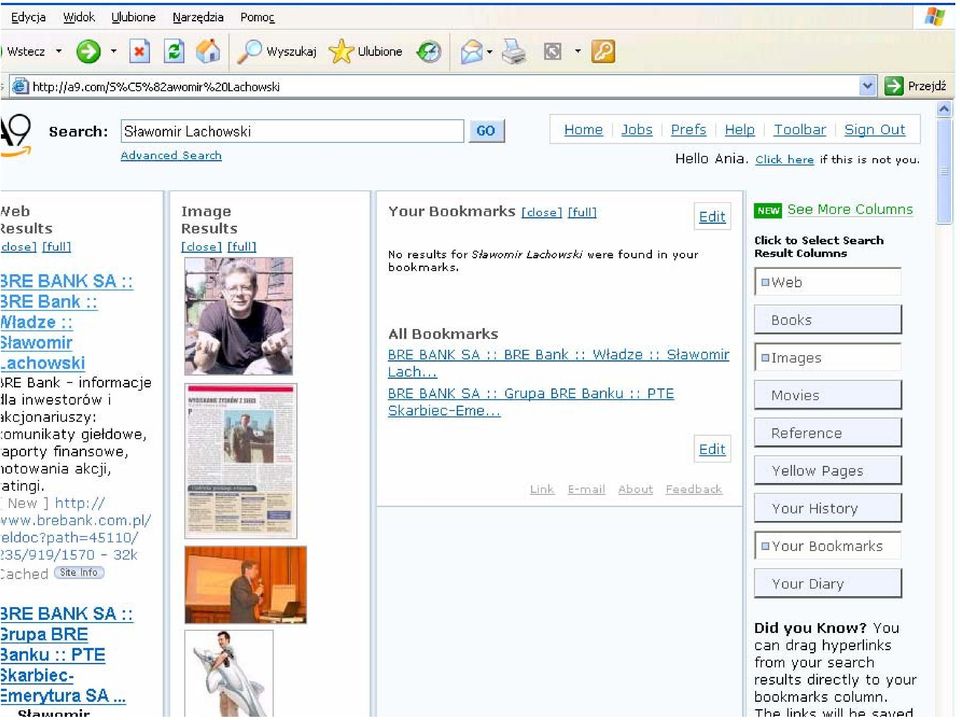
Task: Open the Narzędzia menu
Action: [x=198, y=17]
